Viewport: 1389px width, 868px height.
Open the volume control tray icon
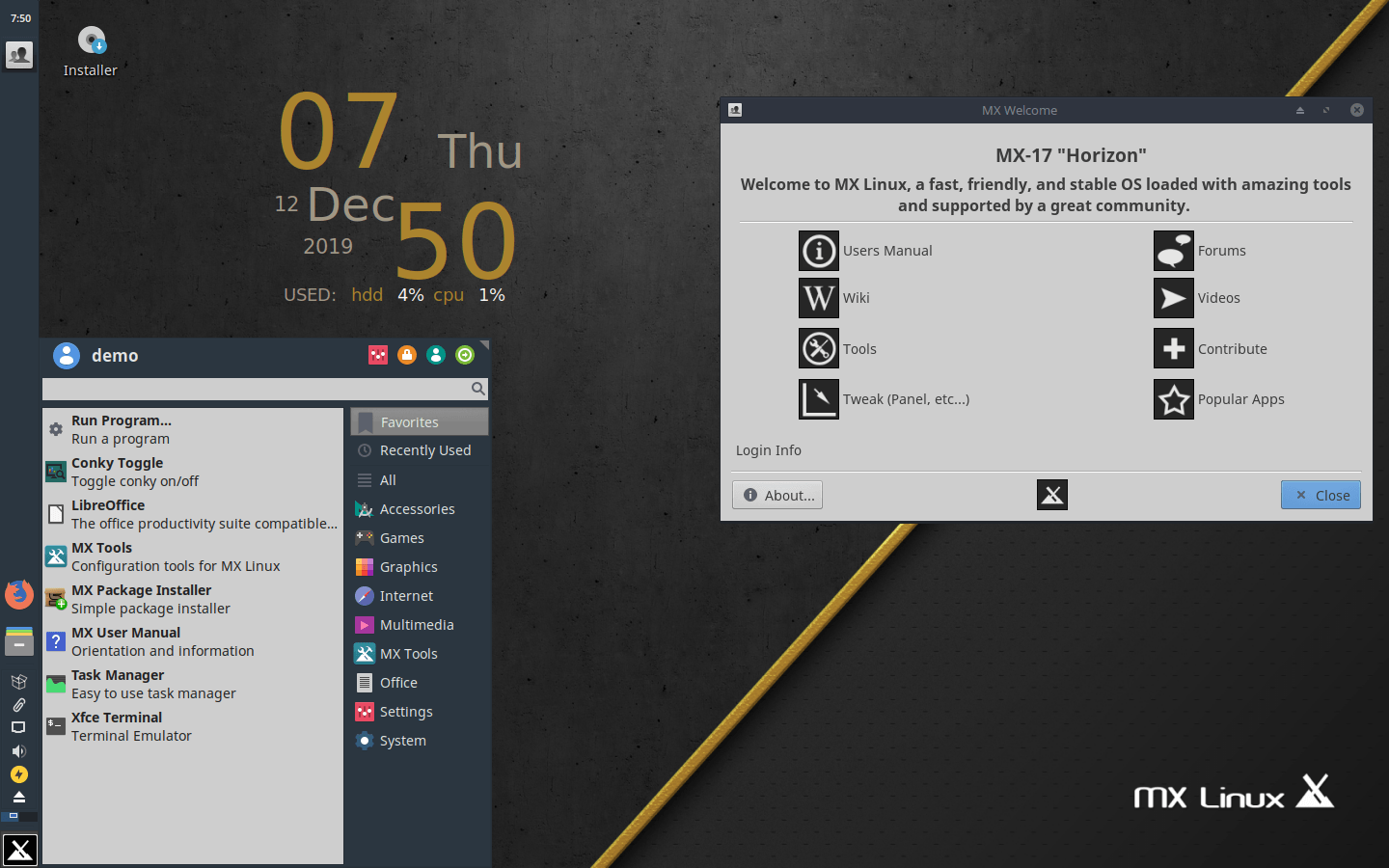(18, 751)
